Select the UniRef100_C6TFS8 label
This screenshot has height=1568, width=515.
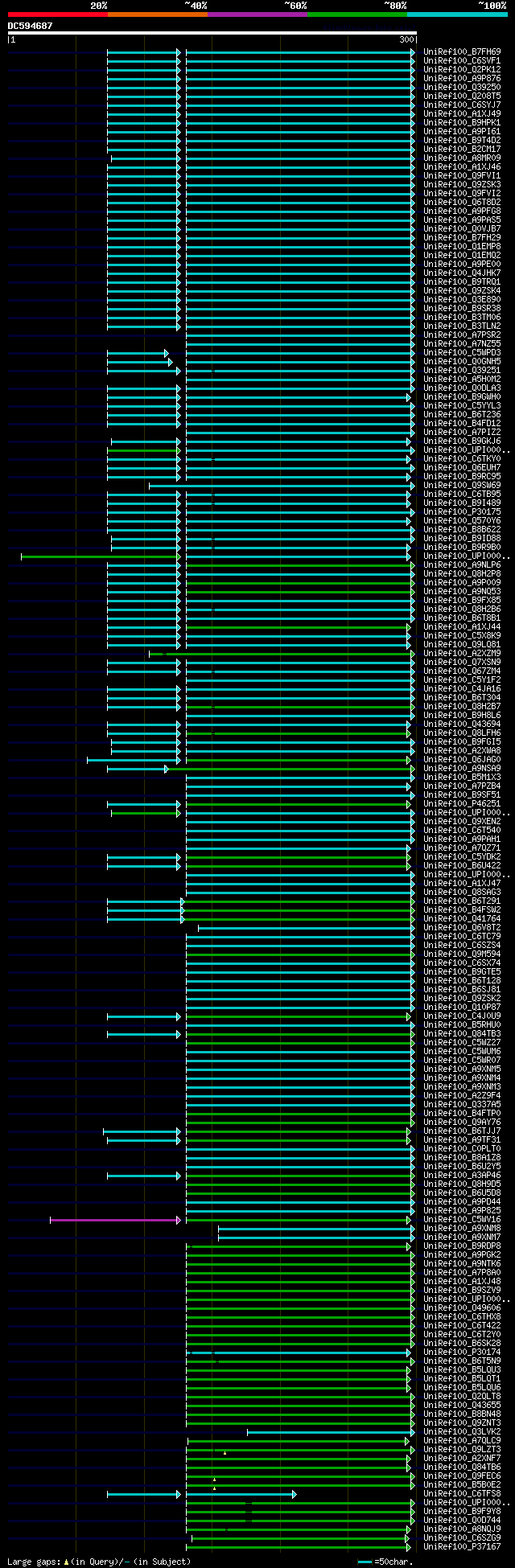click(x=462, y=1493)
